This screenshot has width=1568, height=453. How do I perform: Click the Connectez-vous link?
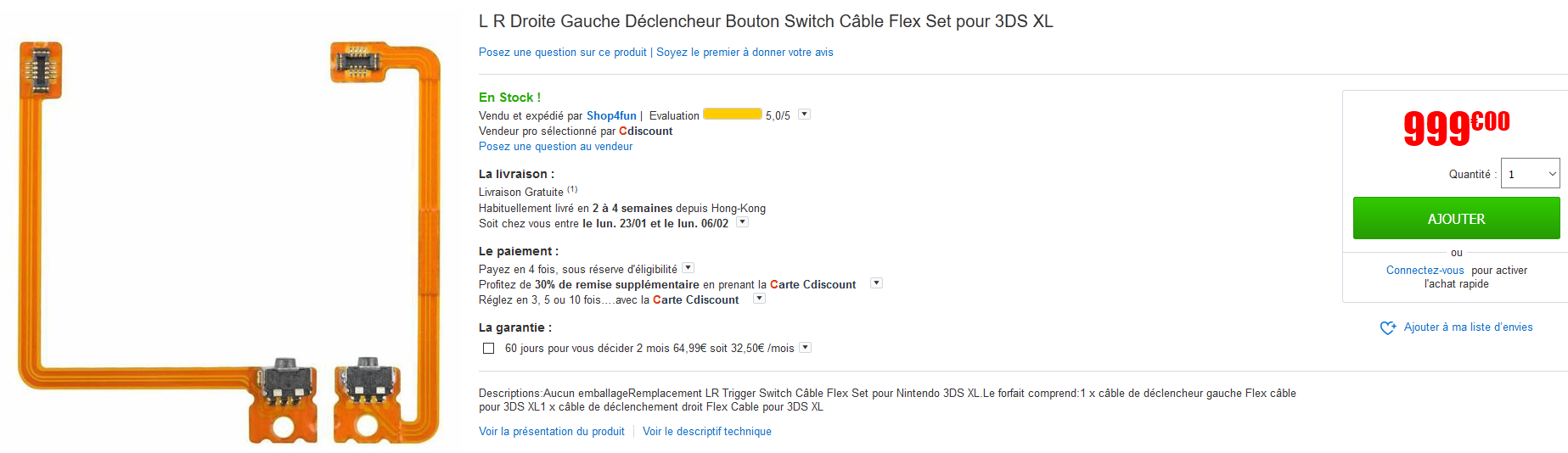(1425, 271)
